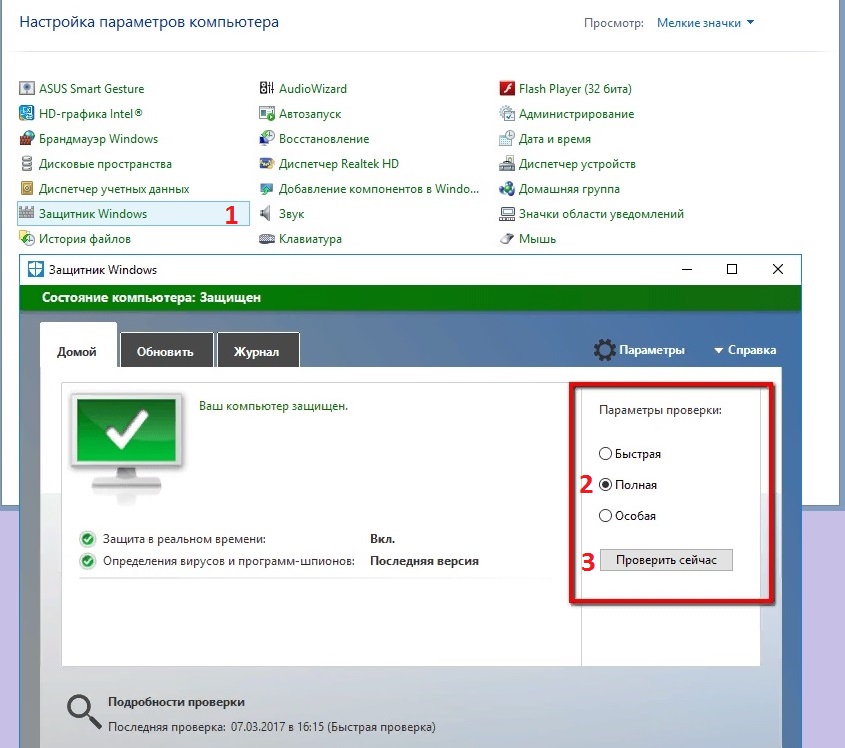845x748 pixels.
Task: Click the AudioWizard icon
Action: (267, 88)
